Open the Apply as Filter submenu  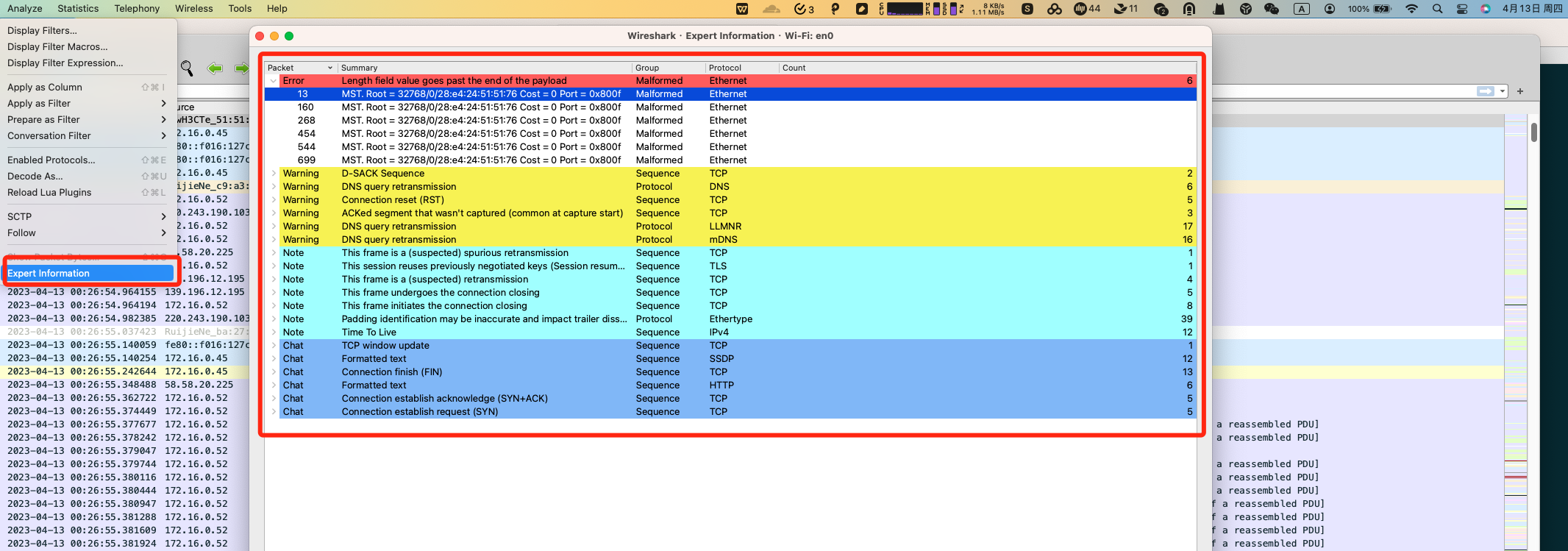[x=88, y=104]
